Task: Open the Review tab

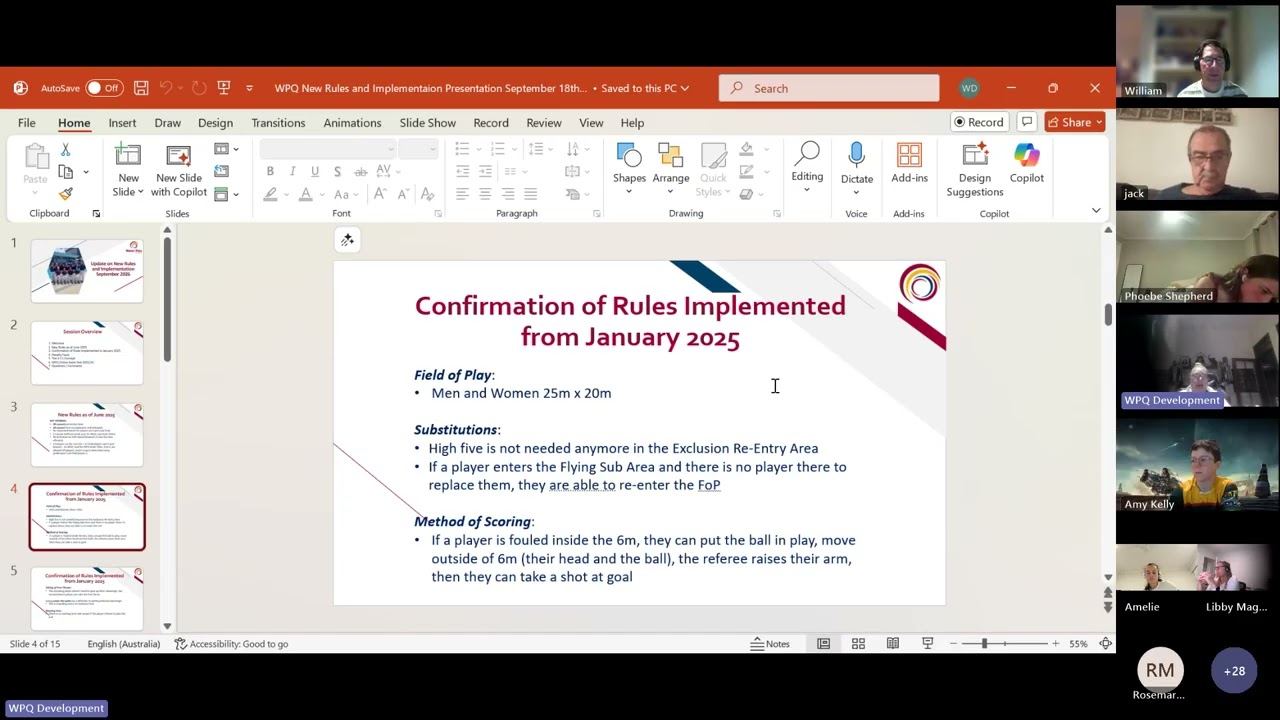Action: (544, 123)
